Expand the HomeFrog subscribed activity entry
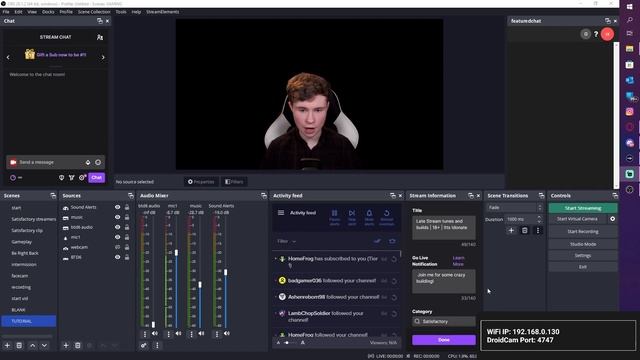 tap(276, 259)
